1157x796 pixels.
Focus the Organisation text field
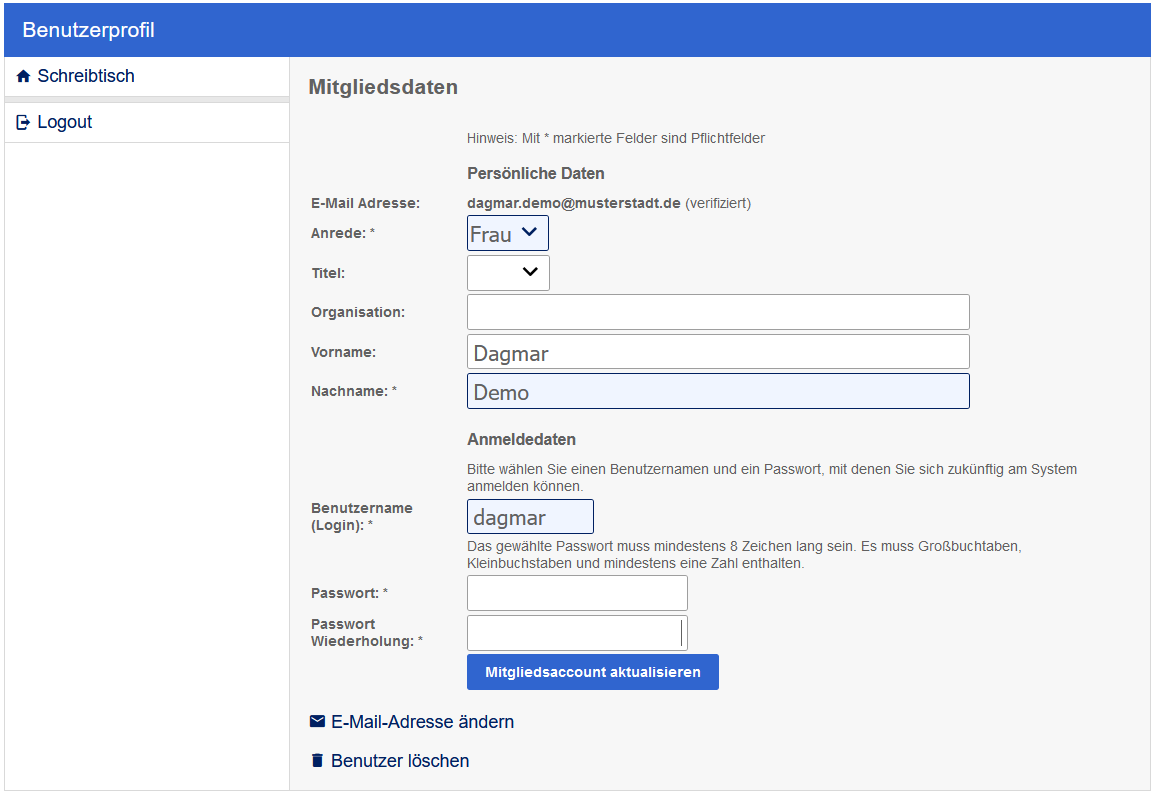[718, 312]
